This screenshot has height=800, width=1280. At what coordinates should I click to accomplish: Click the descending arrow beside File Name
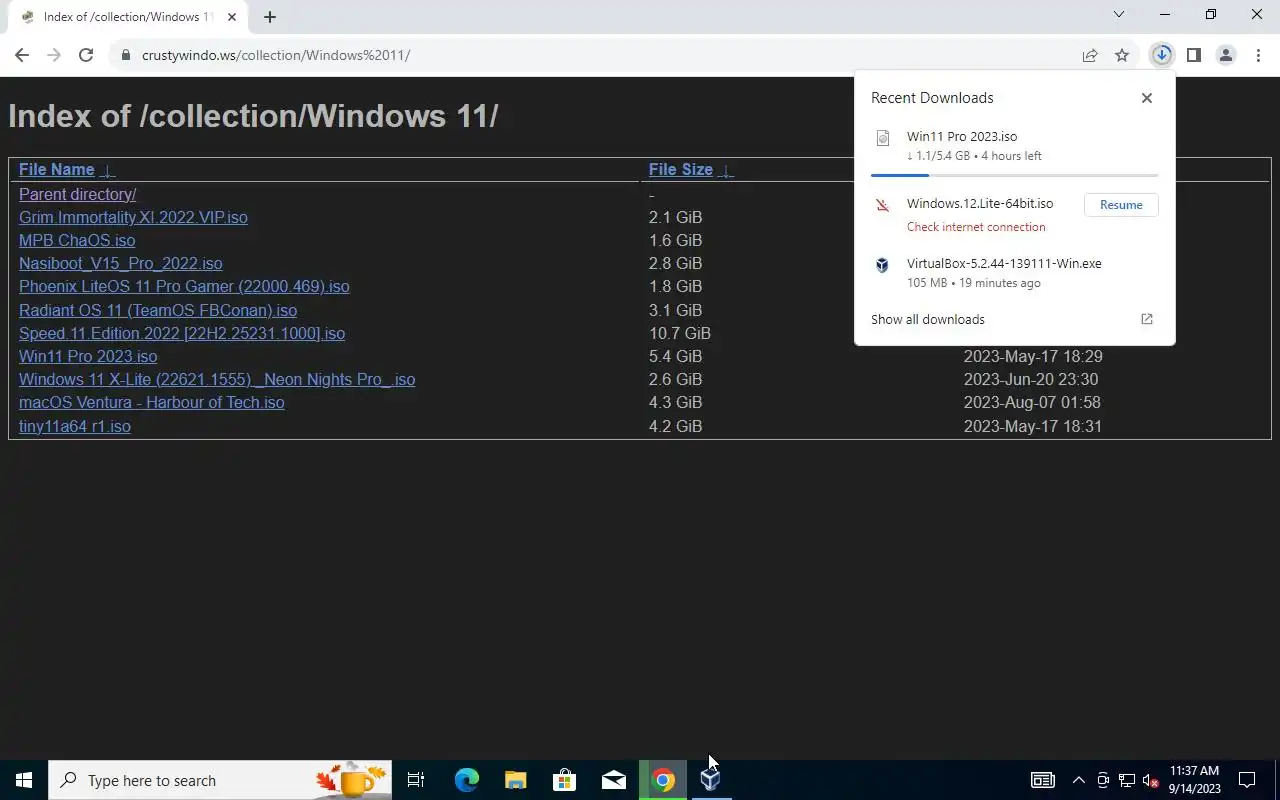pos(108,170)
